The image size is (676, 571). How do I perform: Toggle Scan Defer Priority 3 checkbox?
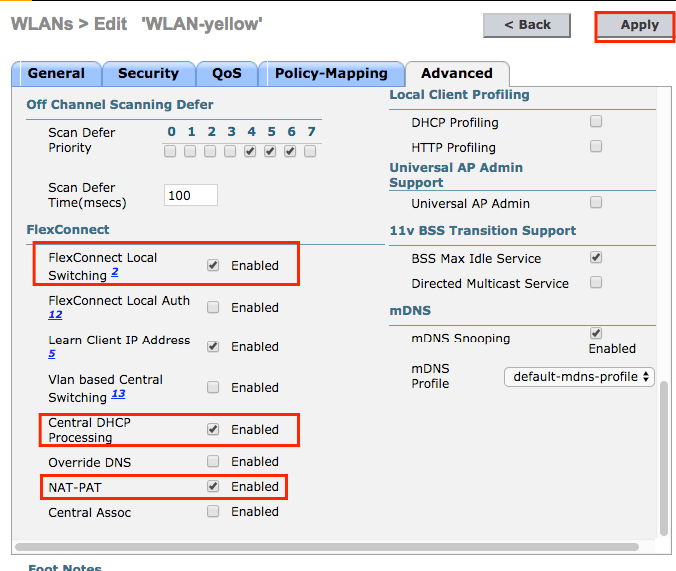tap(230, 151)
